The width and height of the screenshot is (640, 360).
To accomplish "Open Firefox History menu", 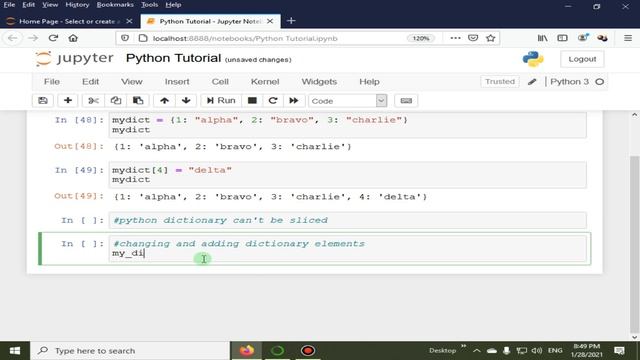I will tap(77, 5).
